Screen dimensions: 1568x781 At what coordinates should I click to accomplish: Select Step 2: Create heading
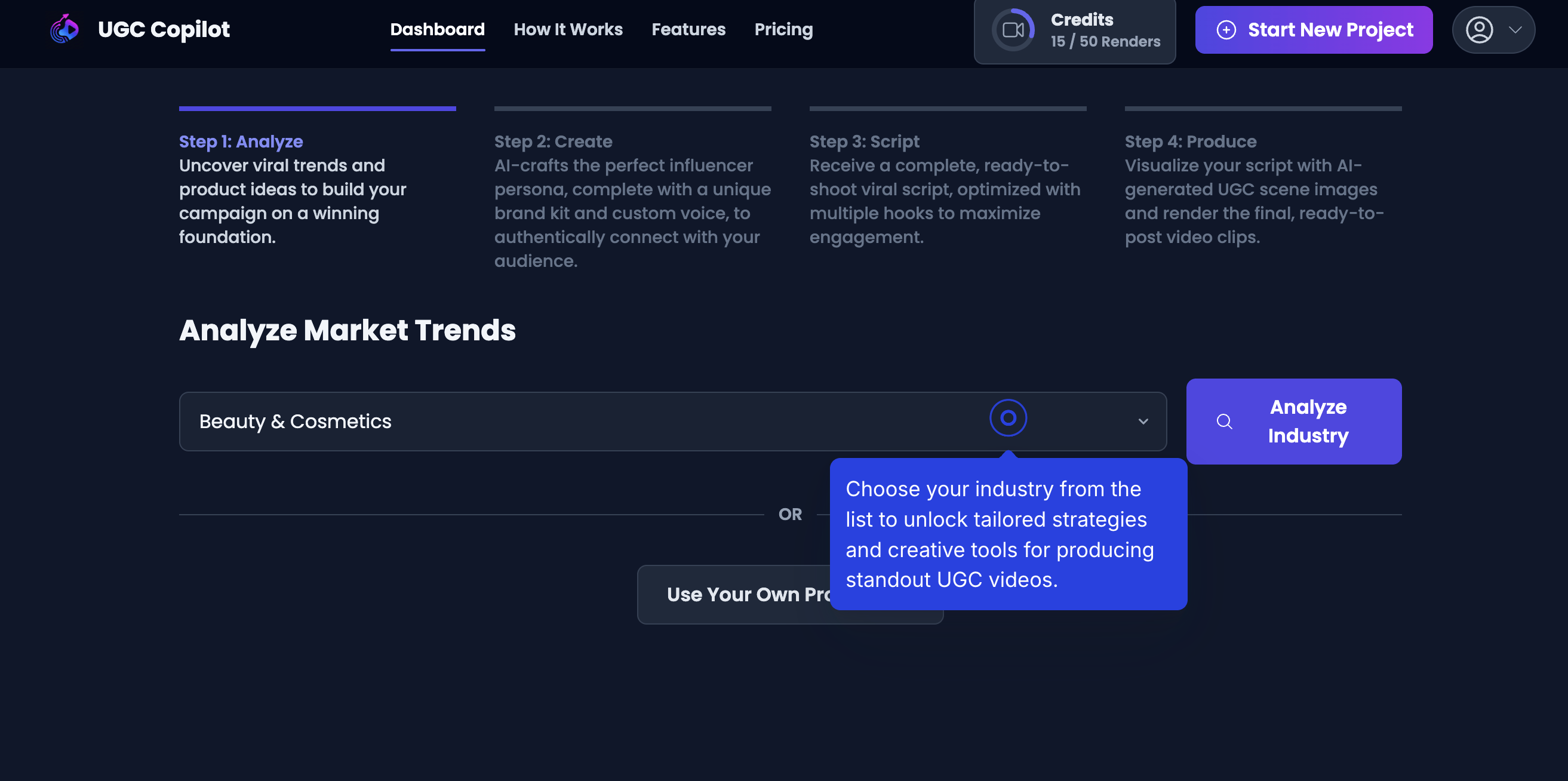[x=553, y=142]
